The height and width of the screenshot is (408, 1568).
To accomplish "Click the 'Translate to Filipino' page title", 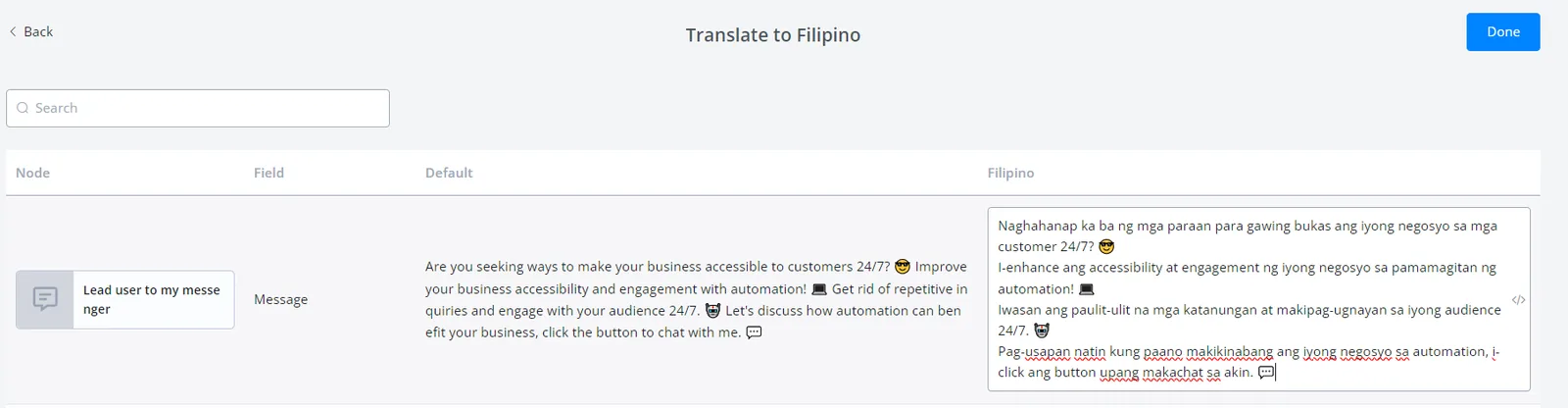I will 773,35.
